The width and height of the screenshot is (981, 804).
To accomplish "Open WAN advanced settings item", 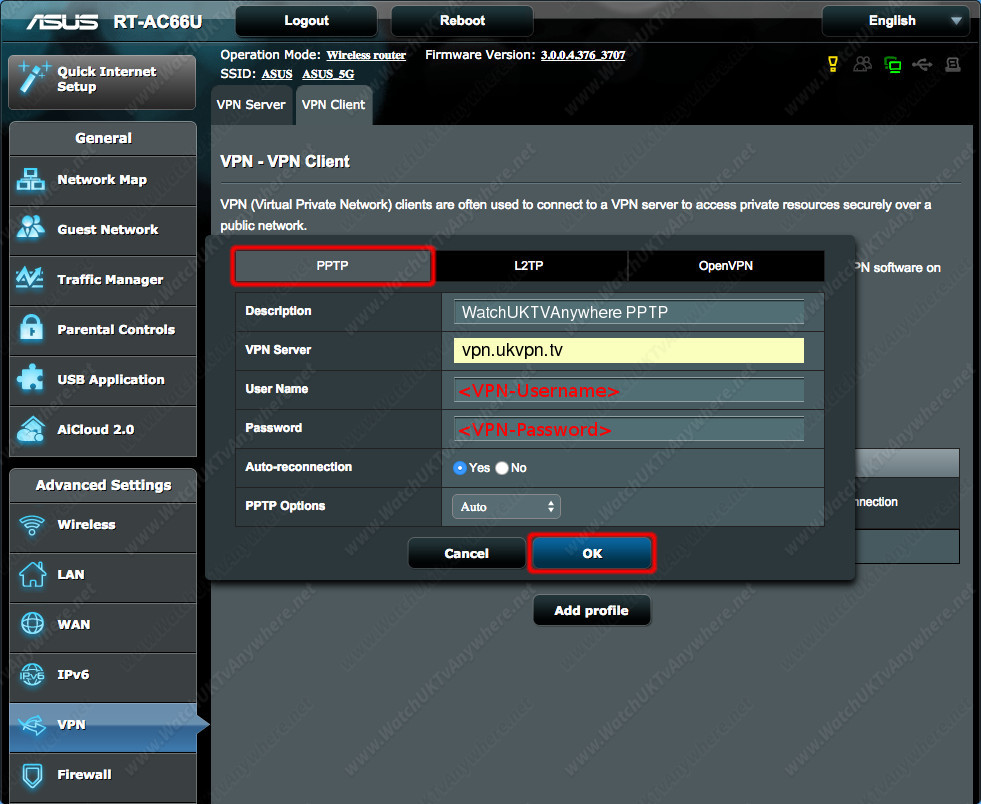I will pyautogui.click(x=103, y=627).
